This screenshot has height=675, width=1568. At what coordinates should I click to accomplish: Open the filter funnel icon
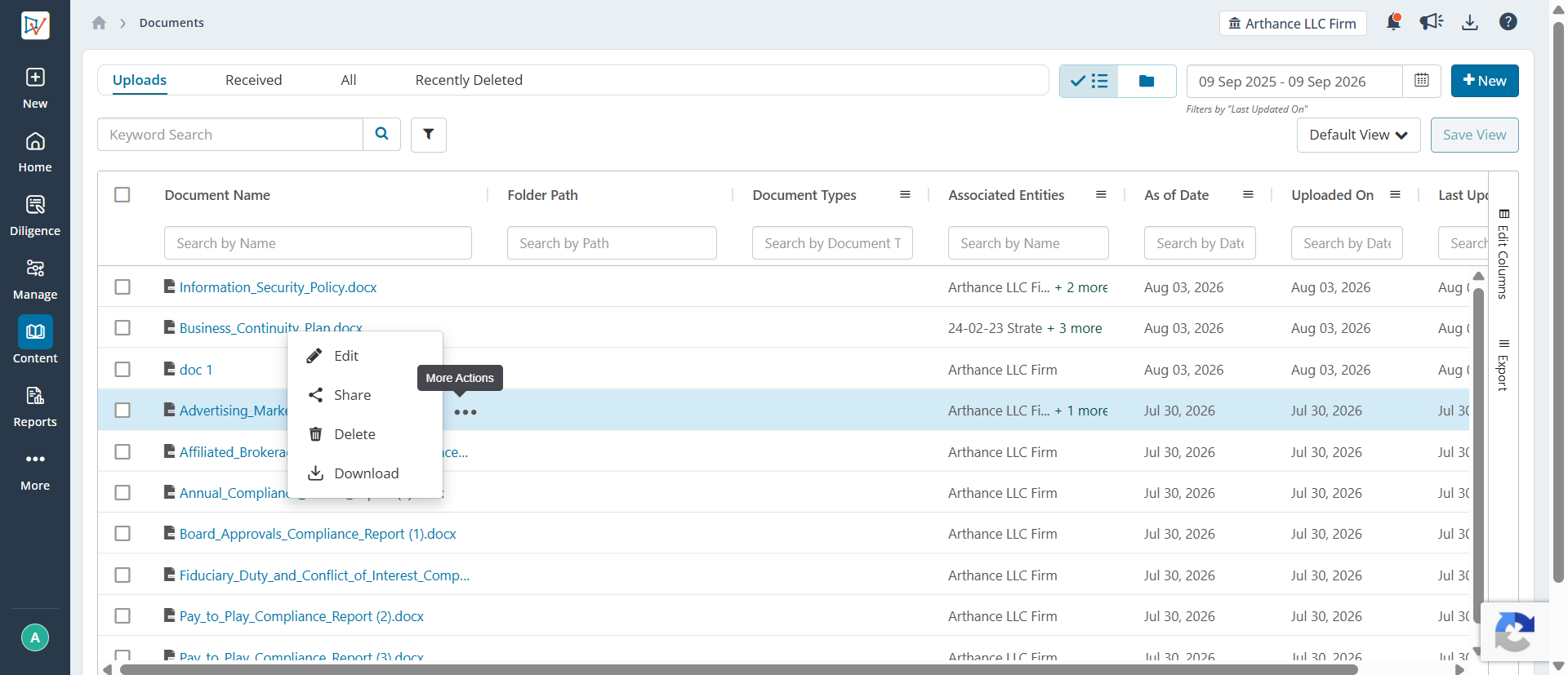429,135
